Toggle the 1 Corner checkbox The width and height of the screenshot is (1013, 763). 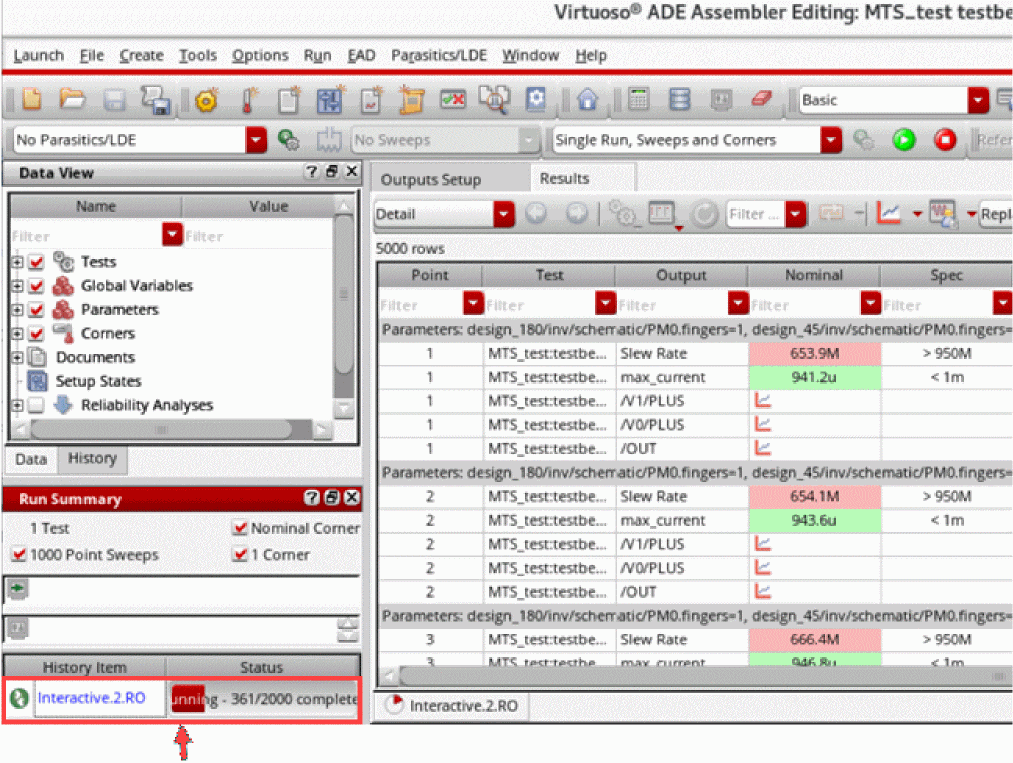(240, 554)
